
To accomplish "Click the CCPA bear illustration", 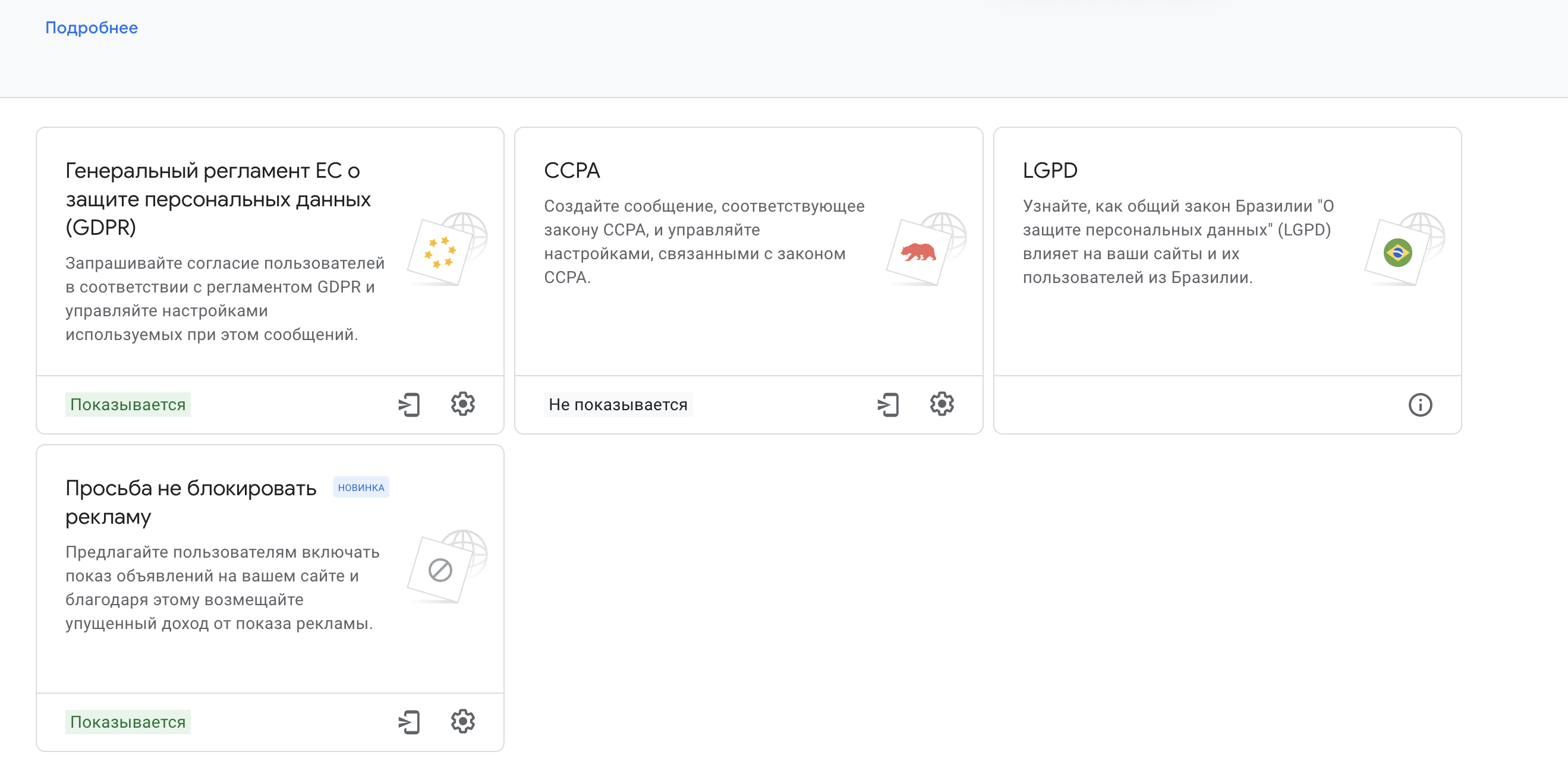I will point(927,250).
